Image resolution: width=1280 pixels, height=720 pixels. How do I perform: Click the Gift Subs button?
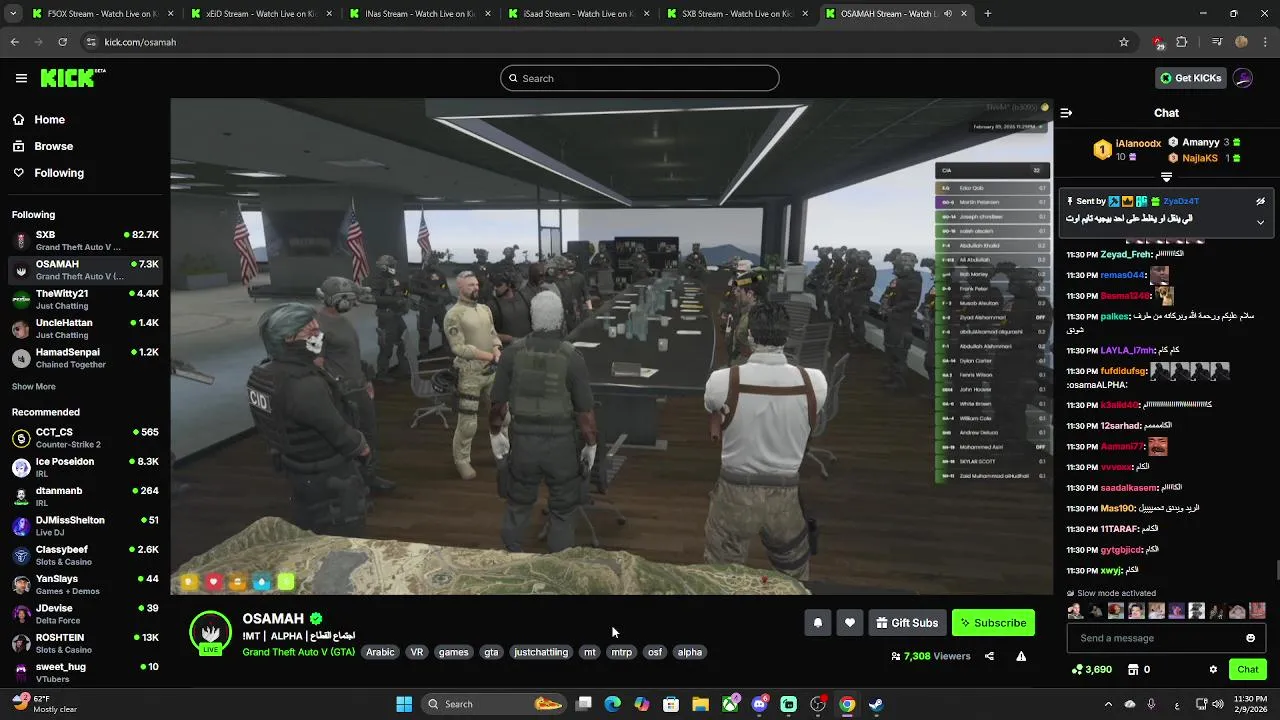tap(907, 623)
